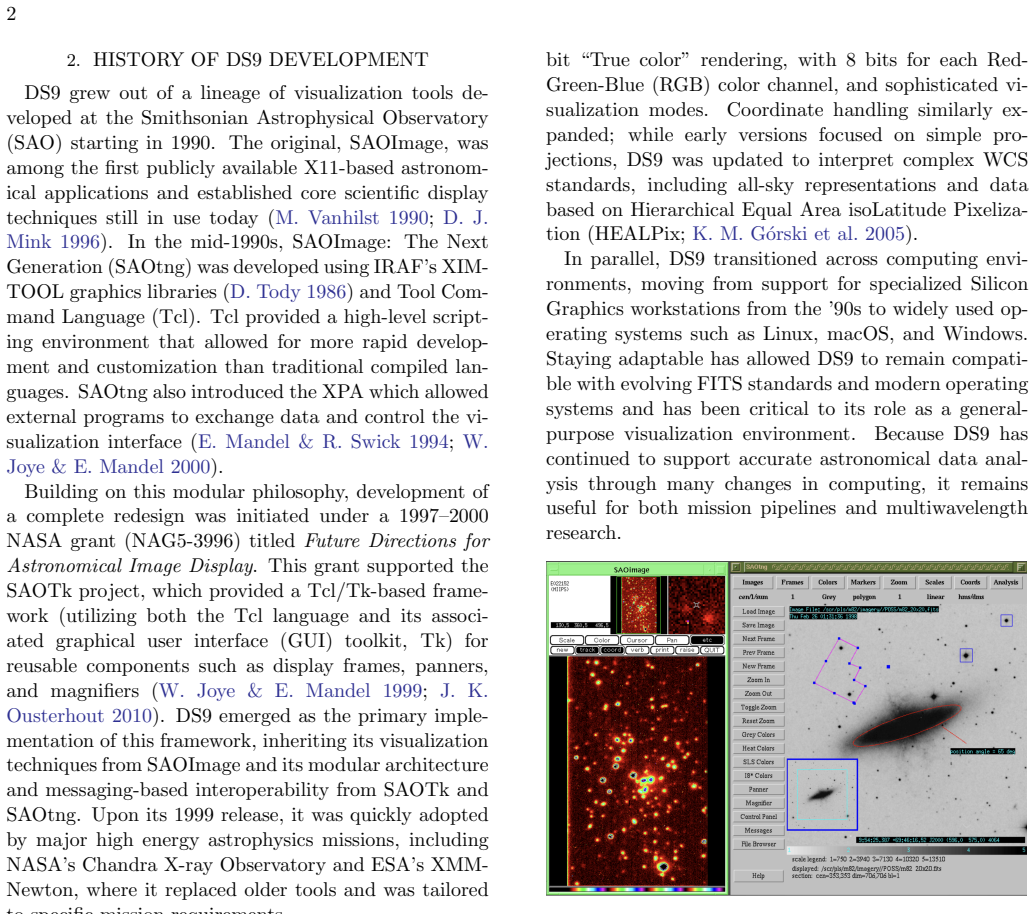This screenshot has height=914, width=1035.
Task: Open the Markers menu in SAOtng
Action: (x=863, y=582)
